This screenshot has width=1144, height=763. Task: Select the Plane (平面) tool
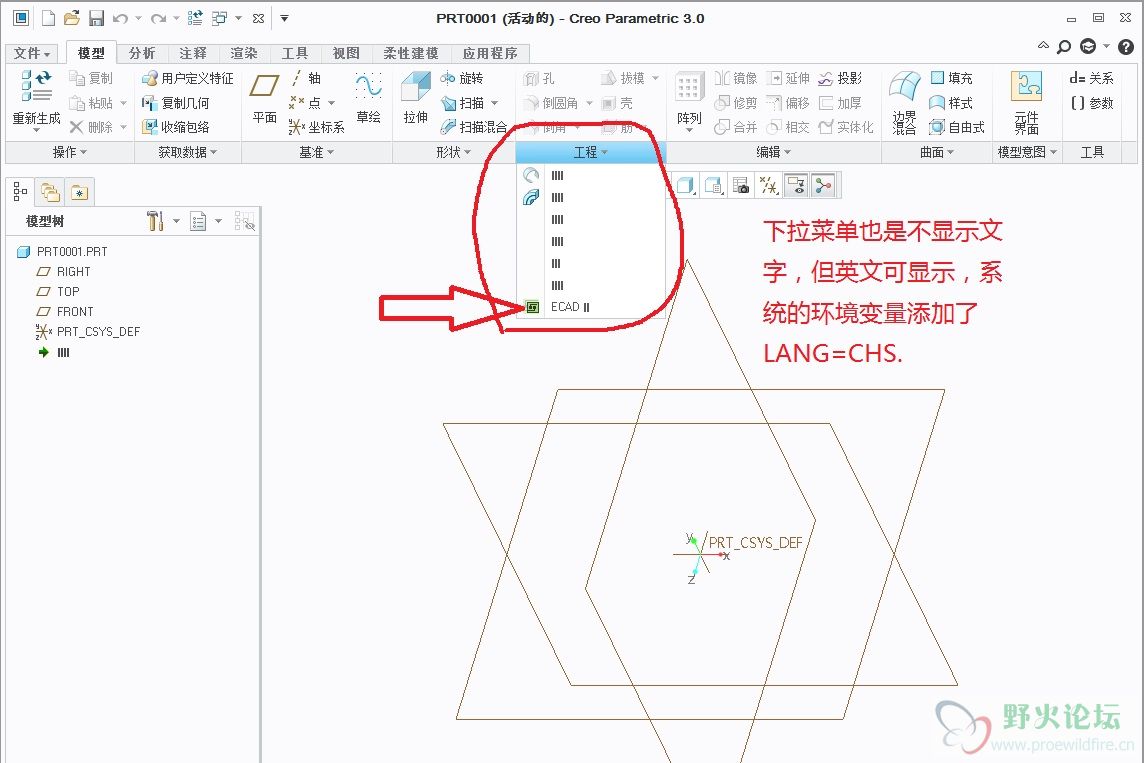click(264, 97)
